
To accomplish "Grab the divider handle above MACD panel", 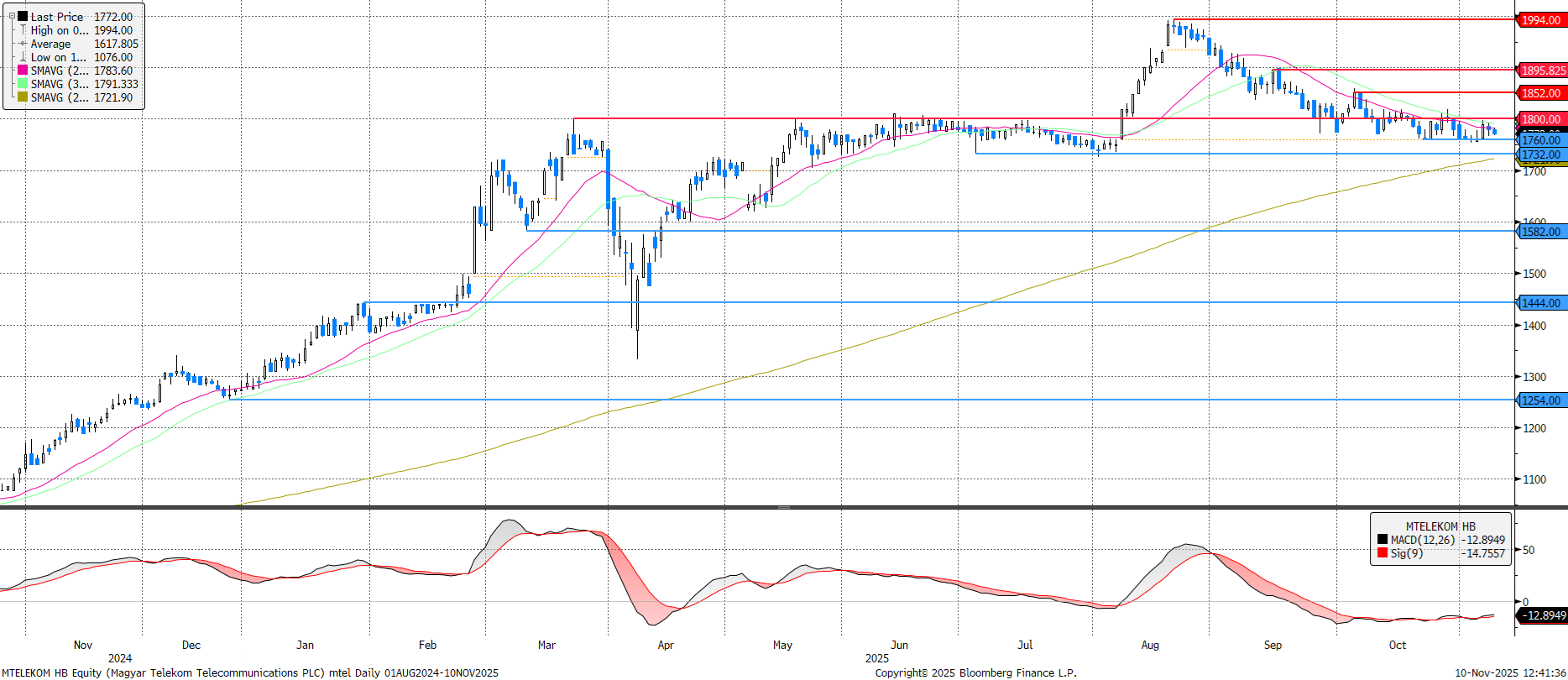I will pyautogui.click(x=783, y=507).
